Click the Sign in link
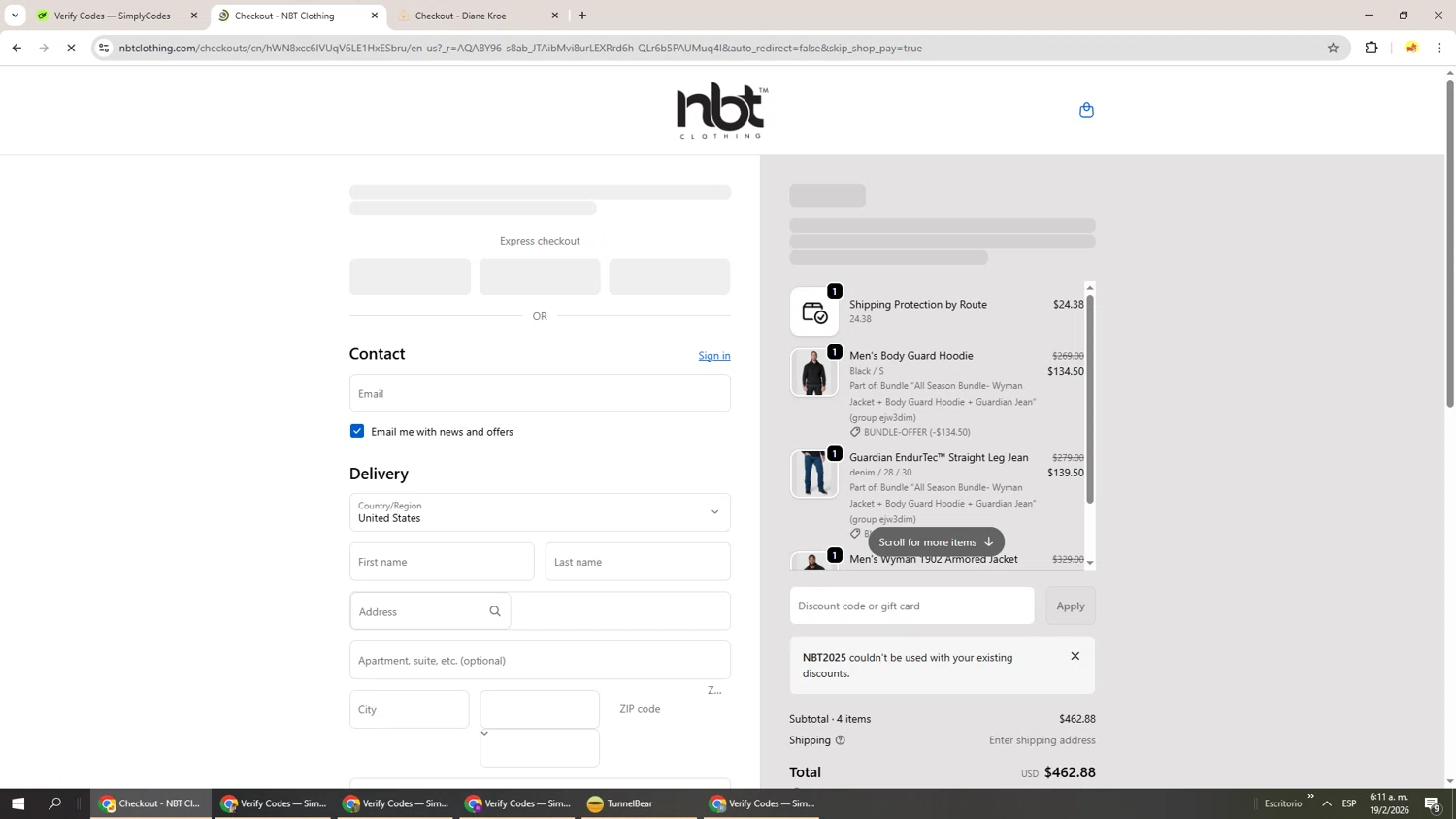Viewport: 1456px width, 819px height. click(714, 356)
